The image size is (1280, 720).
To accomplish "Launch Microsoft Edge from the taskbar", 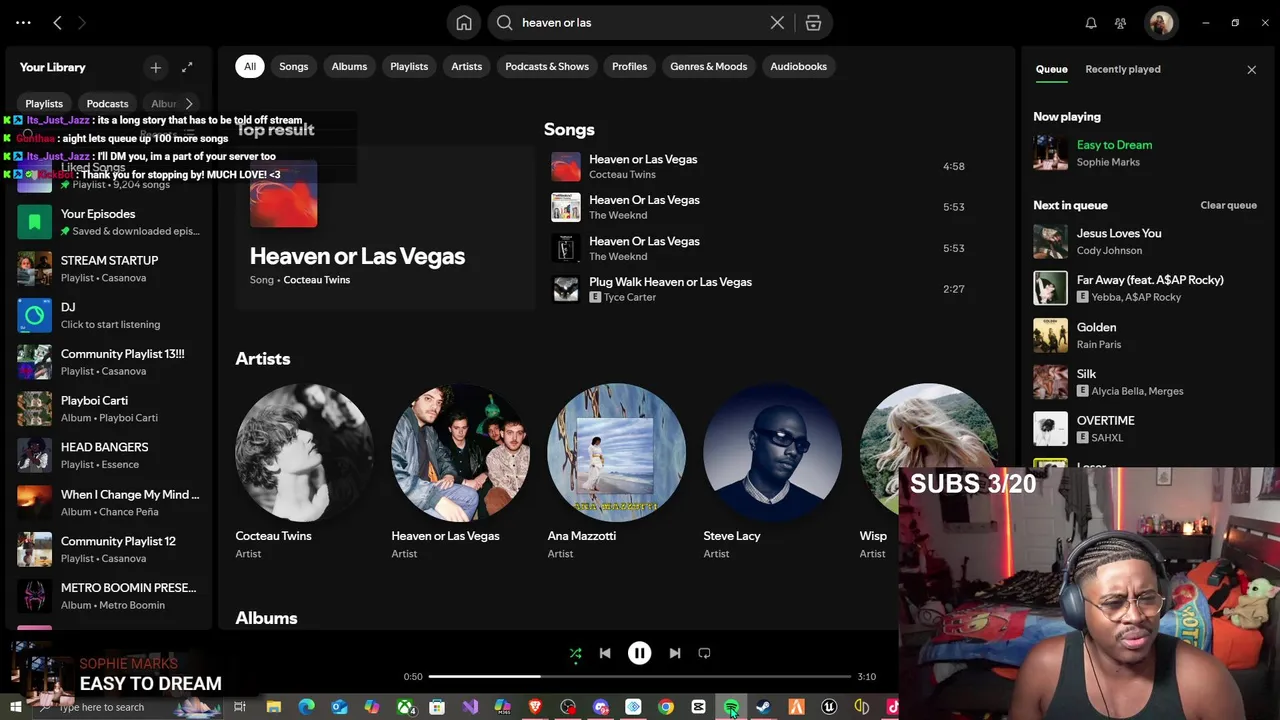I will click(306, 707).
